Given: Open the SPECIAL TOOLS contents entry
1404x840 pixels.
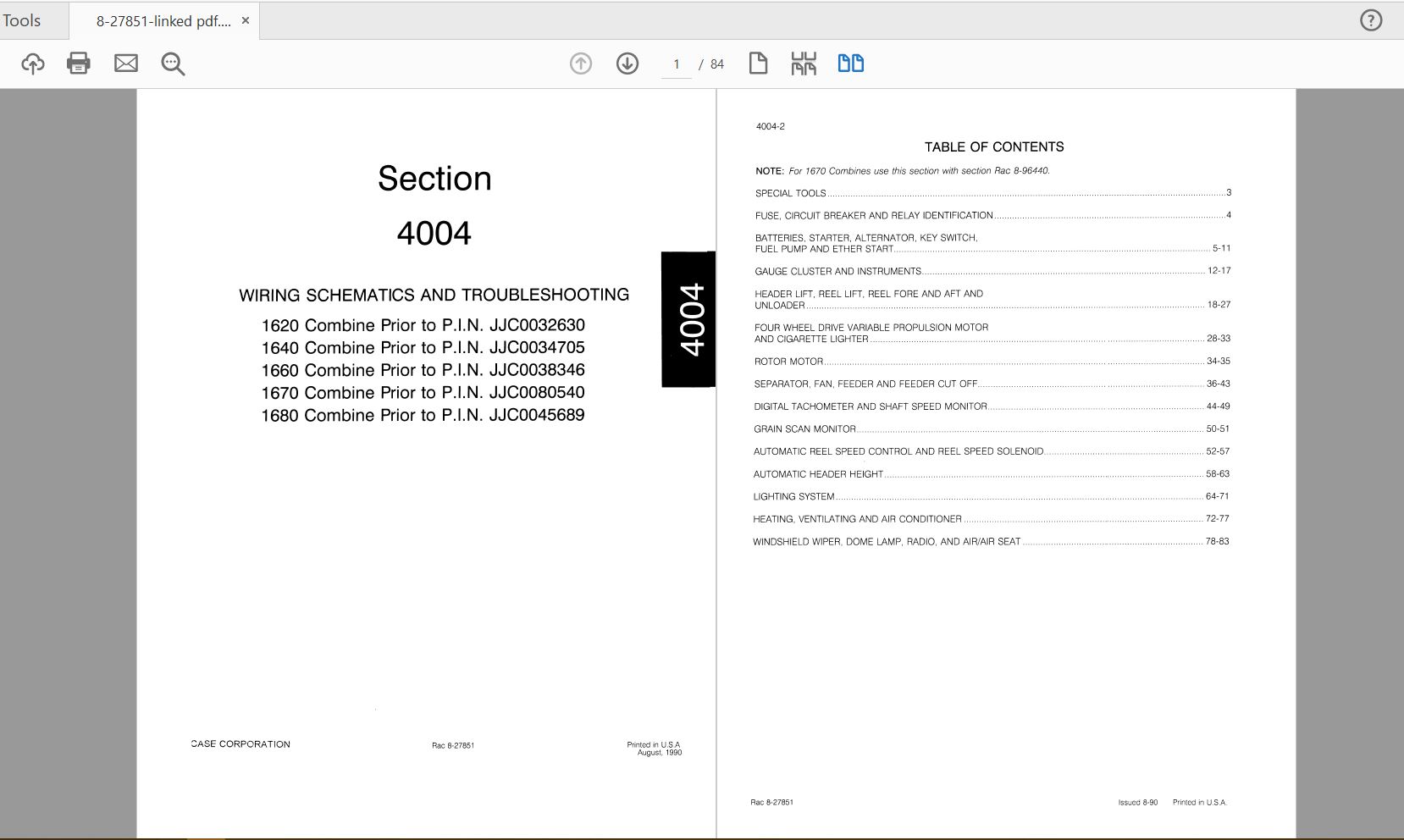Looking at the screenshot, I should (993, 193).
